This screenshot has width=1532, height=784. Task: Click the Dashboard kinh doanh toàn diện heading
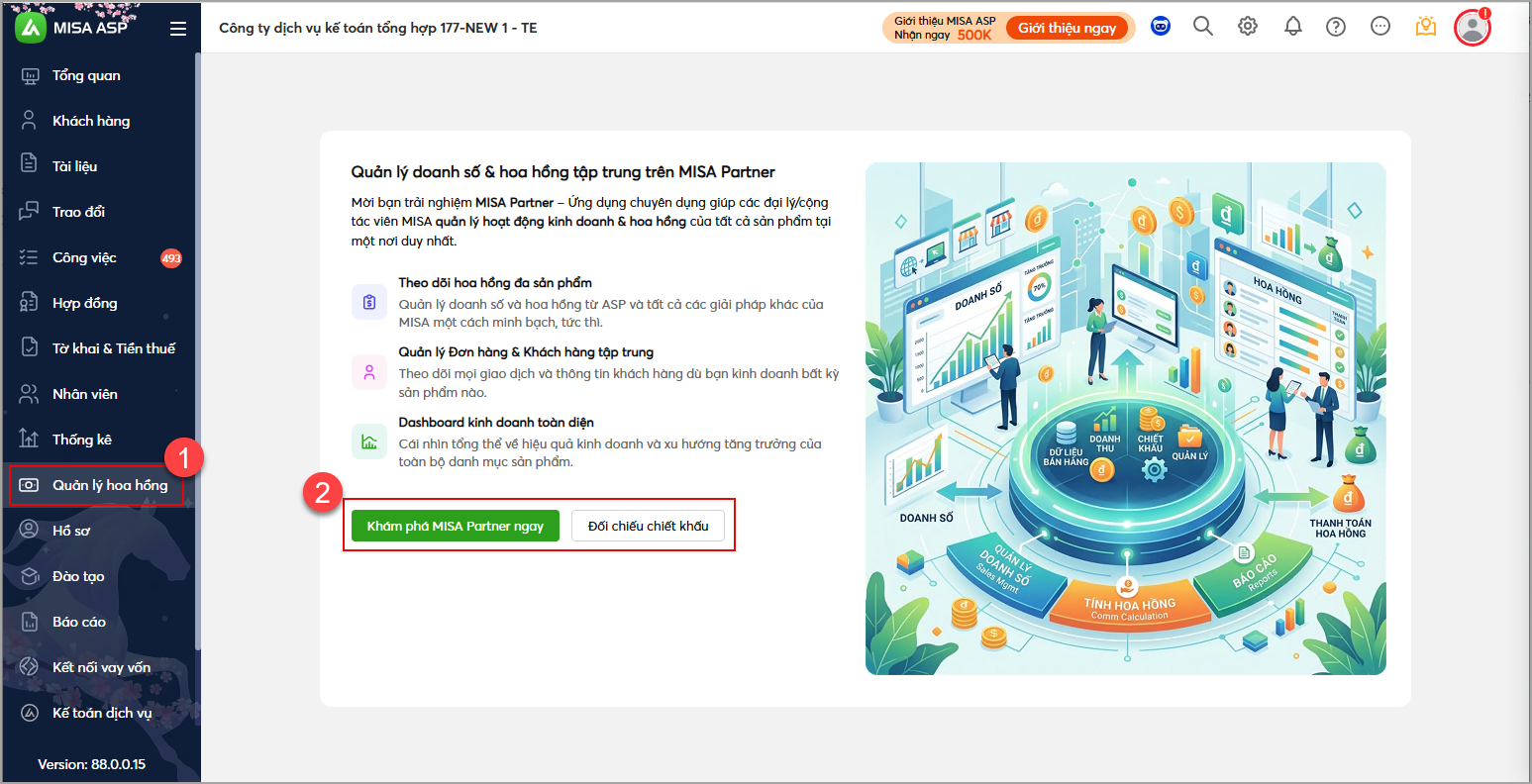point(496,422)
